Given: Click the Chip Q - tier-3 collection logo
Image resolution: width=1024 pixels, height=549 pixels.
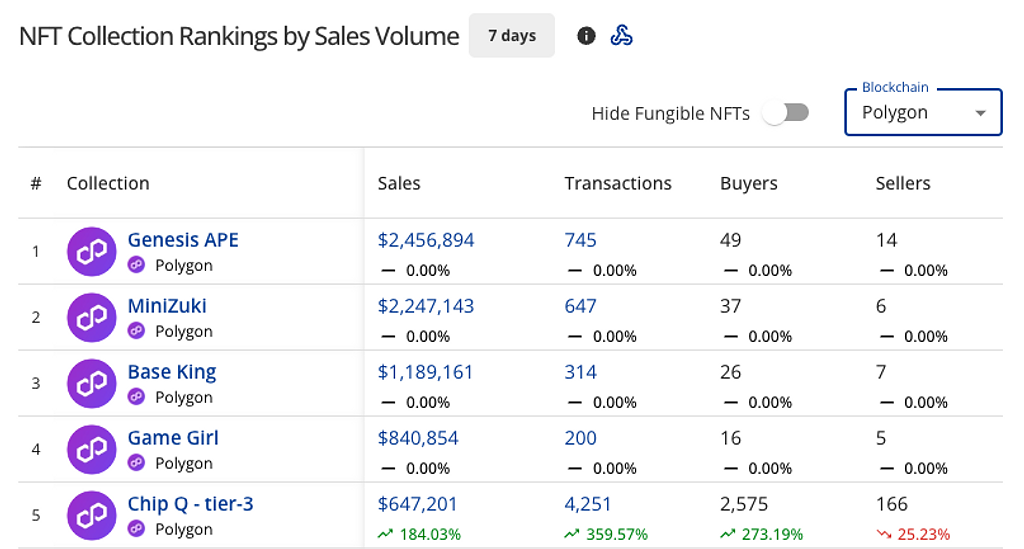Looking at the screenshot, I should pos(92,516).
